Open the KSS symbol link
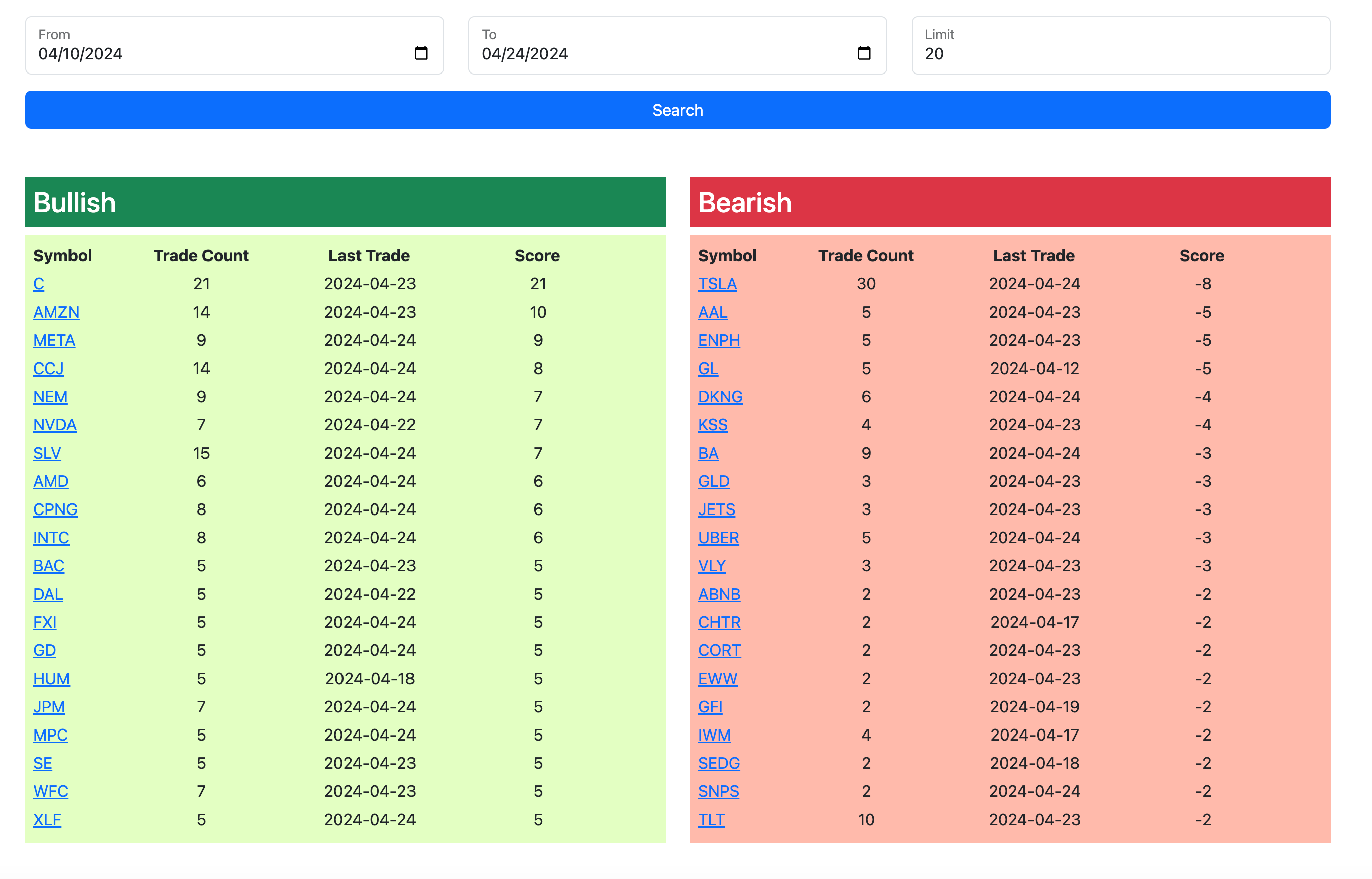Image resolution: width=1372 pixels, height=879 pixels. 713,425
